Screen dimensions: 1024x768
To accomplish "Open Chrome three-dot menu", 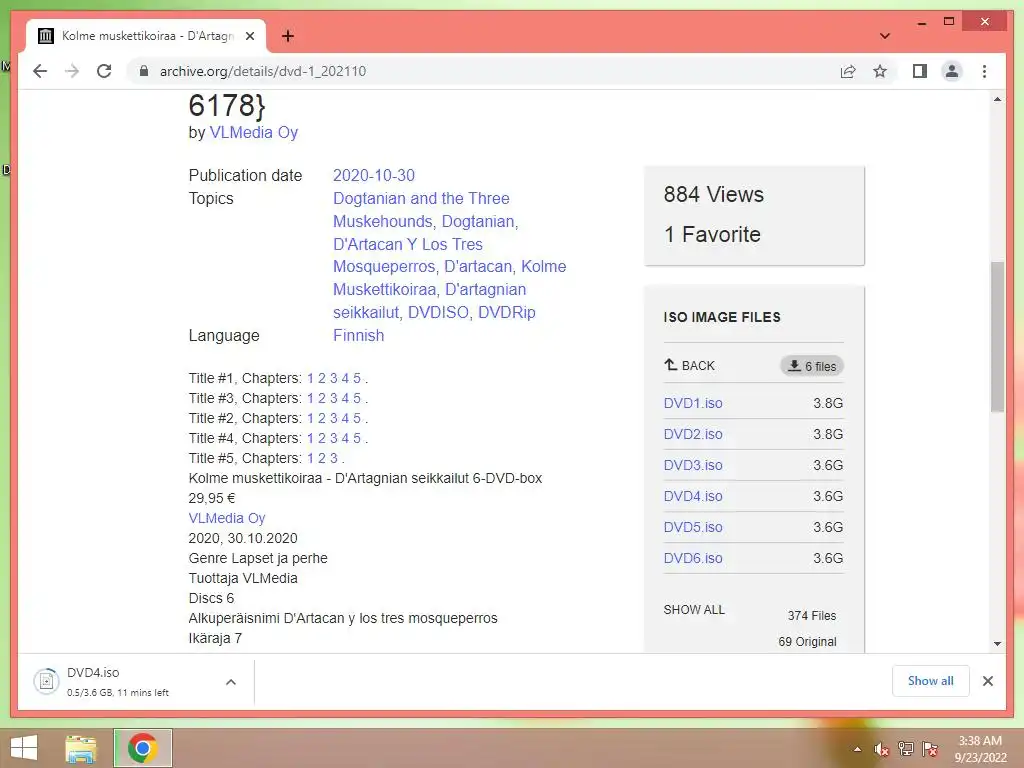I will tap(984, 71).
